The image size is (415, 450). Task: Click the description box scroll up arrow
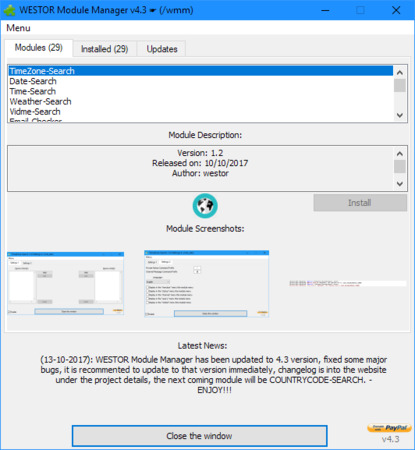point(400,154)
